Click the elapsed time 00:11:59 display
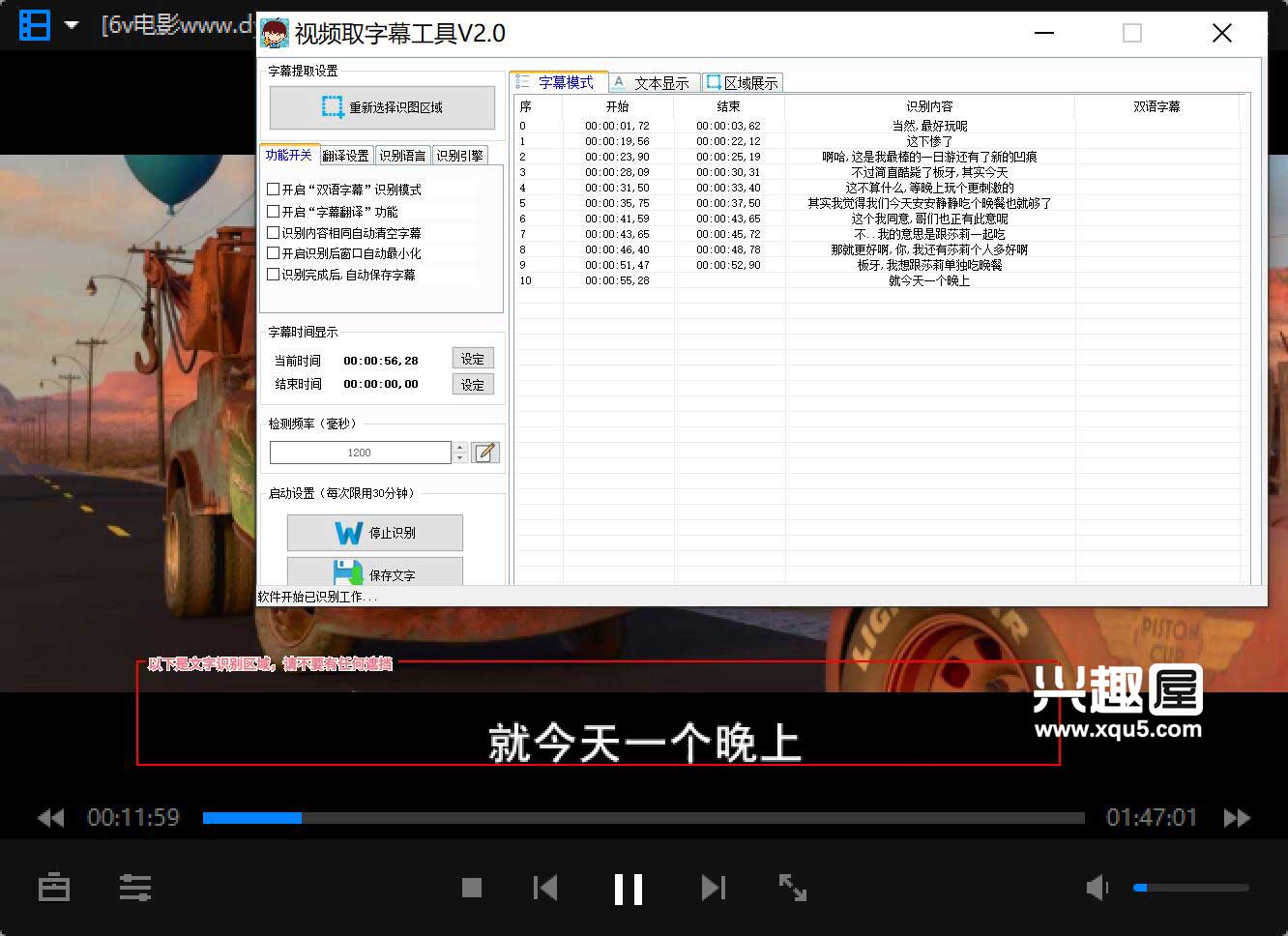This screenshot has height=936, width=1288. [x=133, y=818]
